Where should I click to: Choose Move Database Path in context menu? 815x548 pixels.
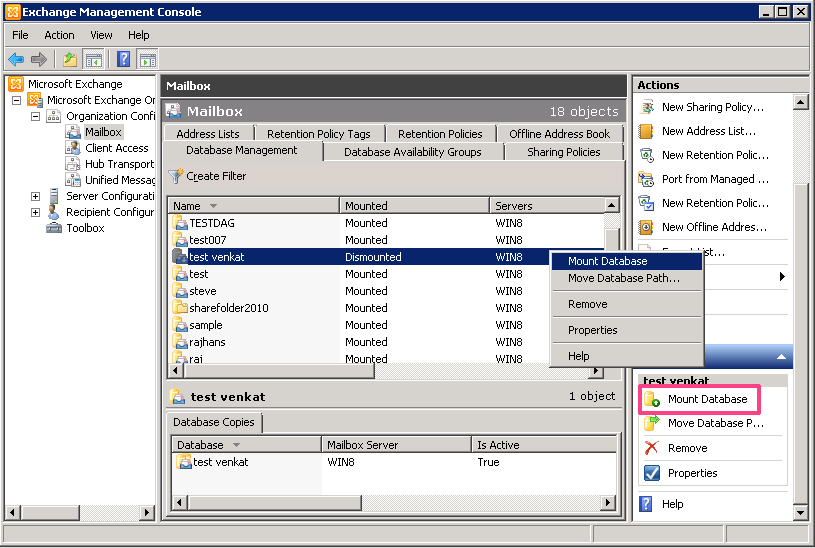pyautogui.click(x=627, y=278)
